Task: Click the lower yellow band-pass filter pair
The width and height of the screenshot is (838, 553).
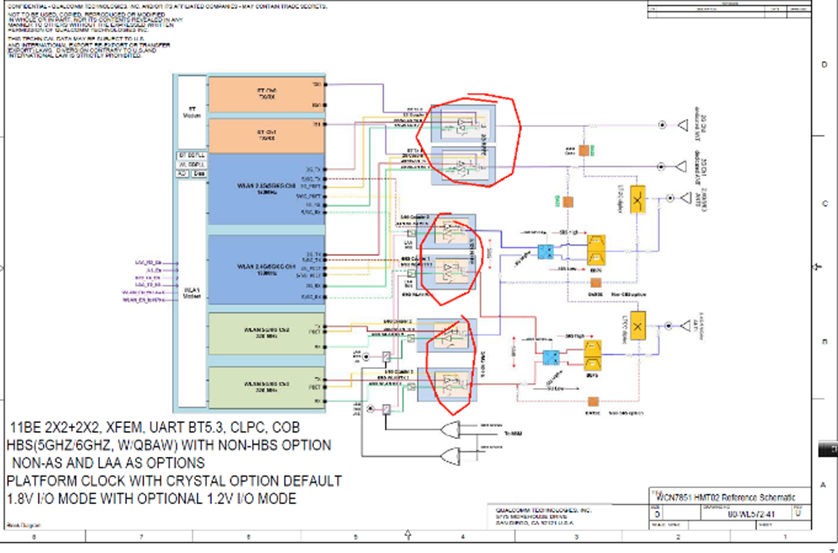Action: pos(593,356)
